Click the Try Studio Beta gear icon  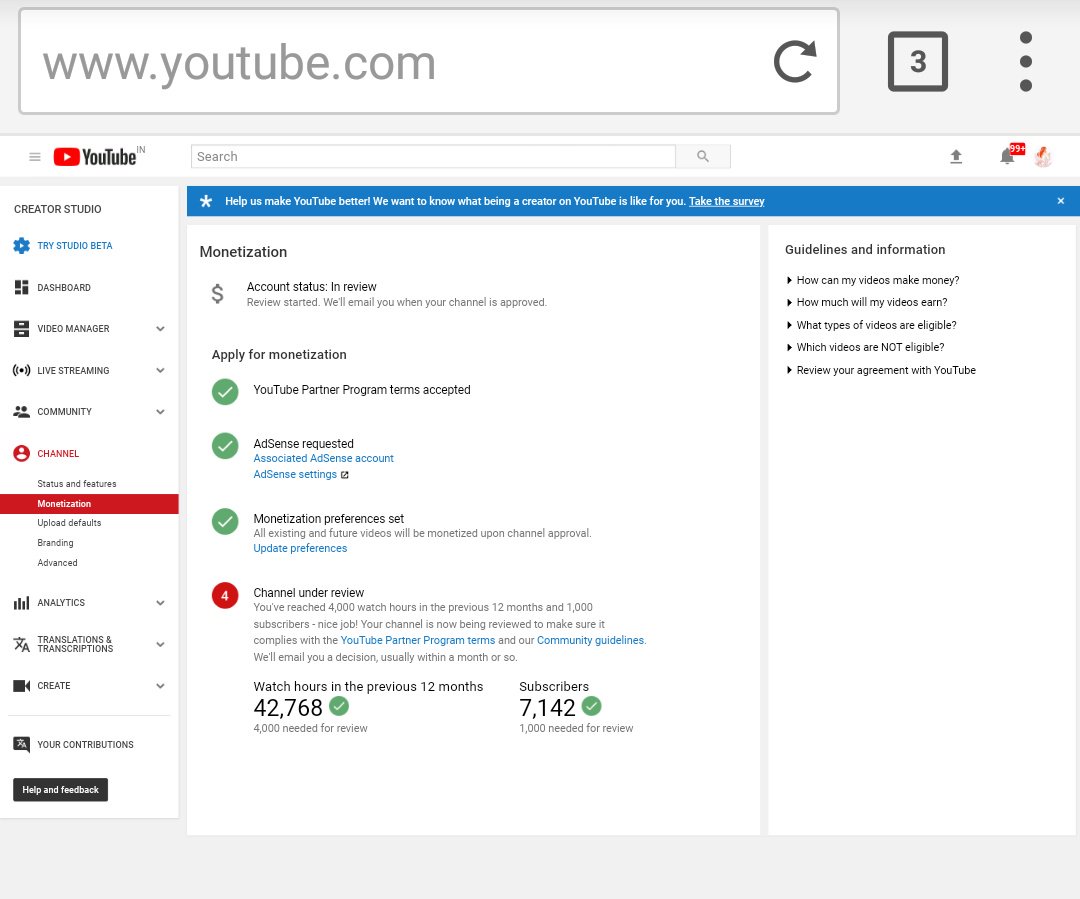pyautogui.click(x=21, y=245)
